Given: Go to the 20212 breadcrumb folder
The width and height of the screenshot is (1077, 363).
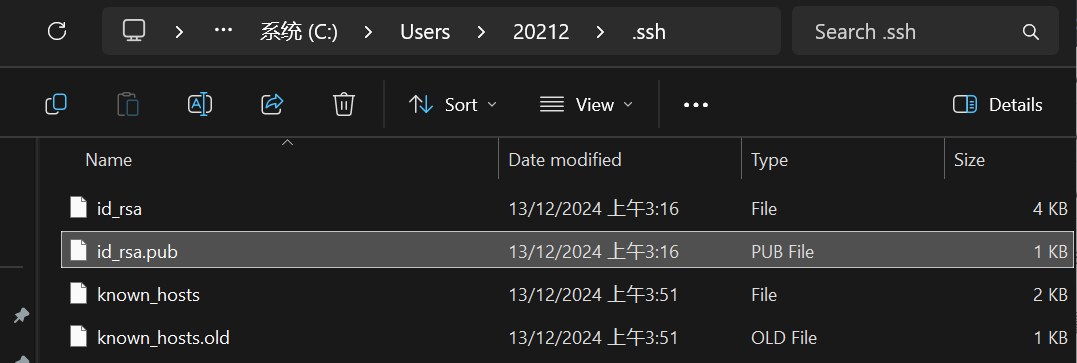Looking at the screenshot, I should 541,32.
